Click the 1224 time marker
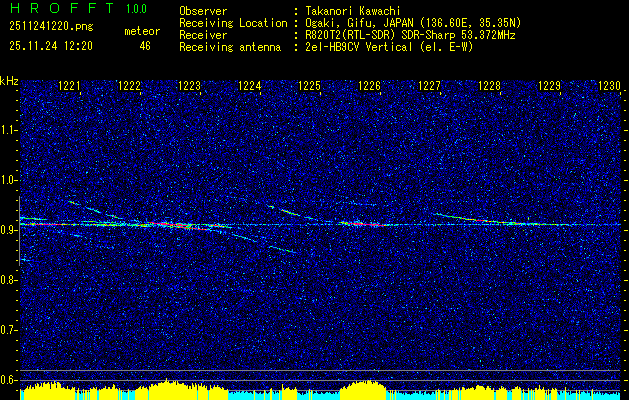This screenshot has width=629, height=400. pyautogui.click(x=250, y=86)
